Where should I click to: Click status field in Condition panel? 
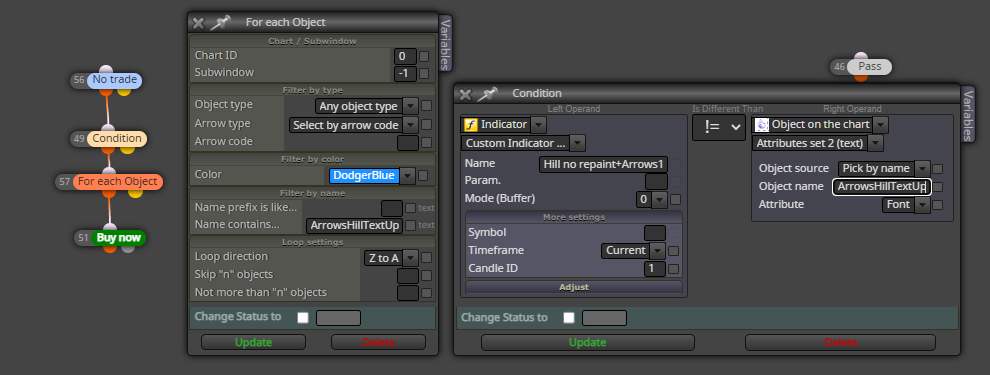[x=604, y=318]
